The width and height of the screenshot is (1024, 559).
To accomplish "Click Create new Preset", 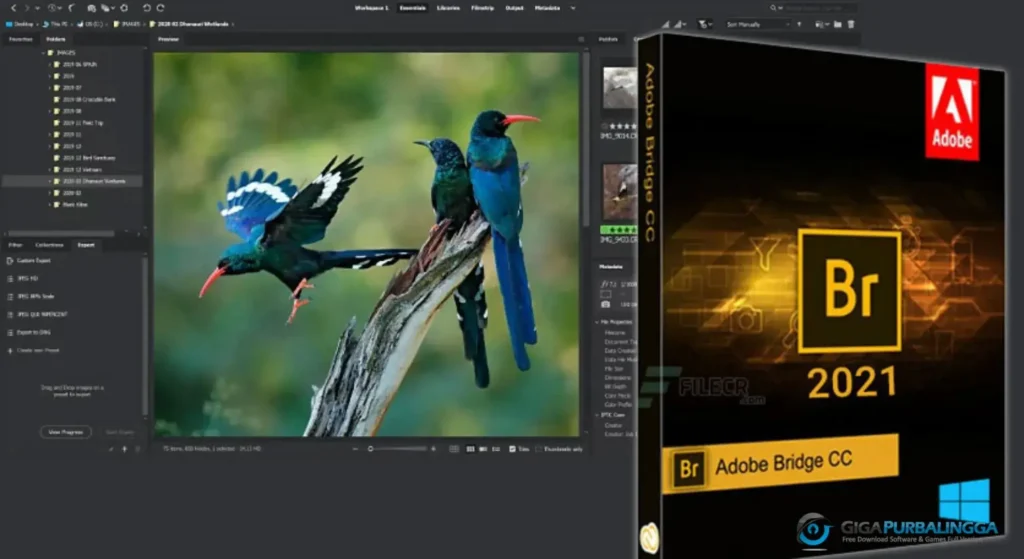I will tap(33, 351).
